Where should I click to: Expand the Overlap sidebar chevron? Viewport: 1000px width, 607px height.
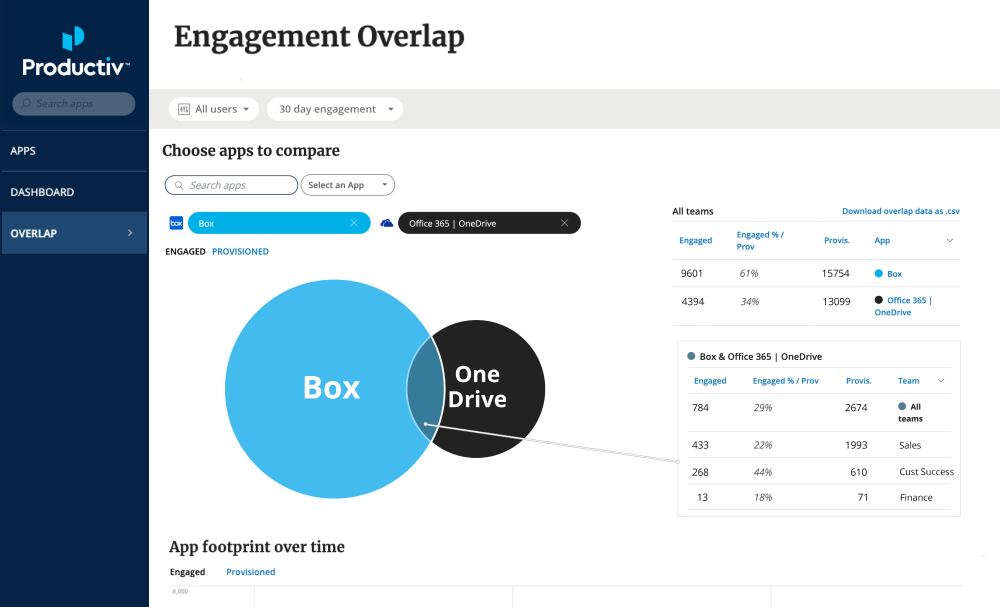(130, 233)
